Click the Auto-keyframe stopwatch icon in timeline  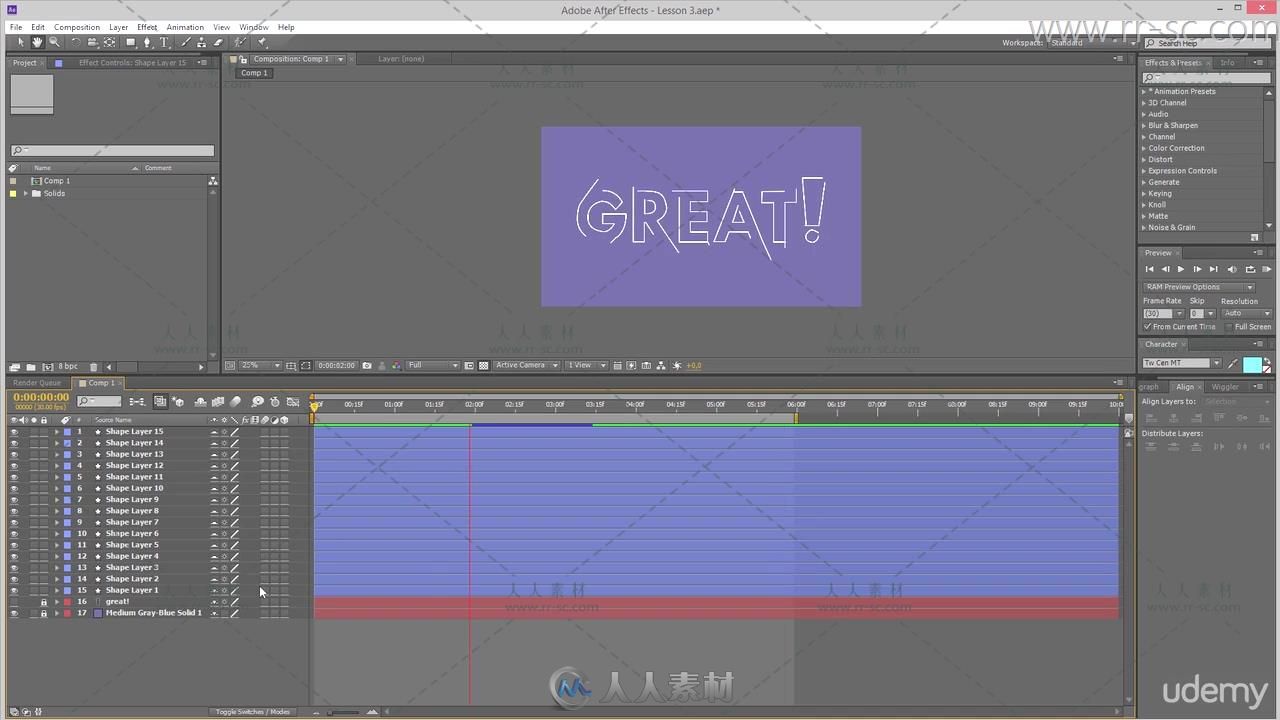(274, 401)
